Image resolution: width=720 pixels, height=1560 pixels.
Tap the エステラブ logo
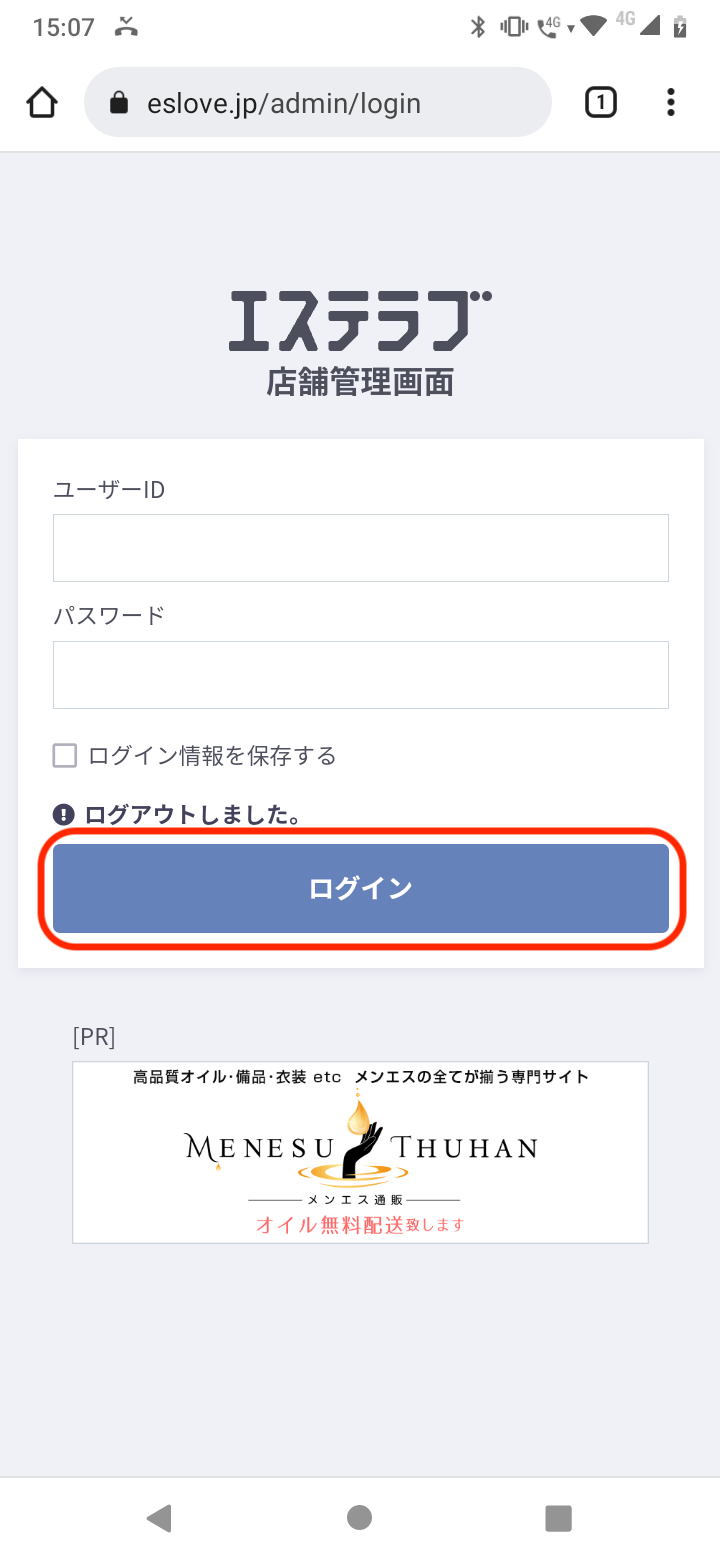click(360, 320)
